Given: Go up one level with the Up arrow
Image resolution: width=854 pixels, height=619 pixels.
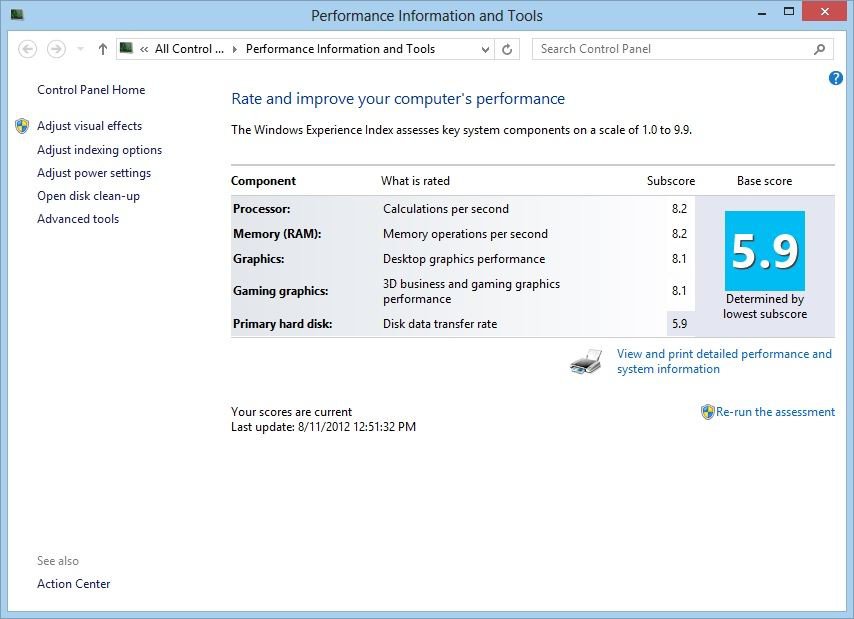Looking at the screenshot, I should (x=102, y=49).
